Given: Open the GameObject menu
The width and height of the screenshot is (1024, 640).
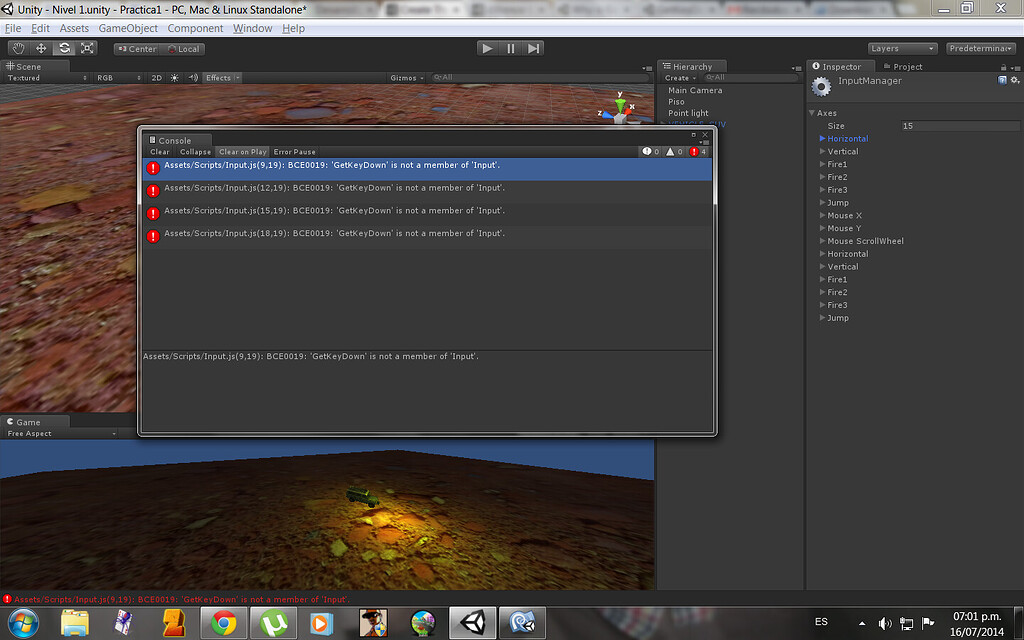Looking at the screenshot, I should 128,28.
